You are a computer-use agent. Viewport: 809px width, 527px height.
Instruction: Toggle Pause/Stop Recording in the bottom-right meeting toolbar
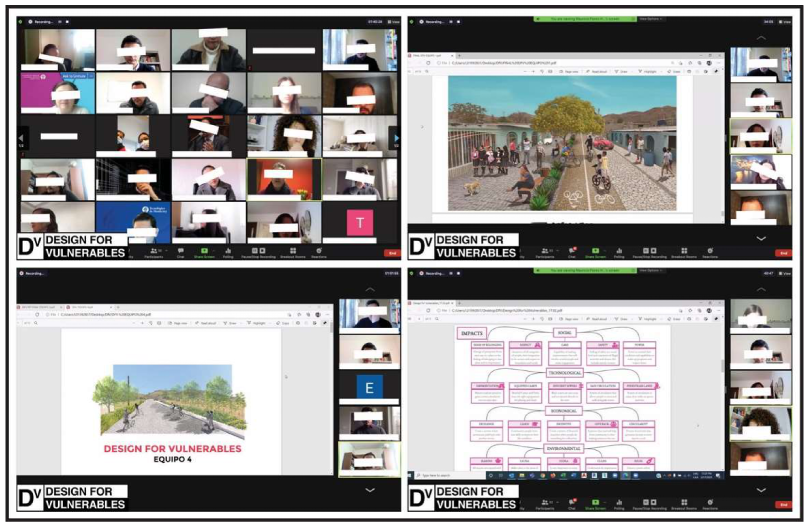coord(648,501)
